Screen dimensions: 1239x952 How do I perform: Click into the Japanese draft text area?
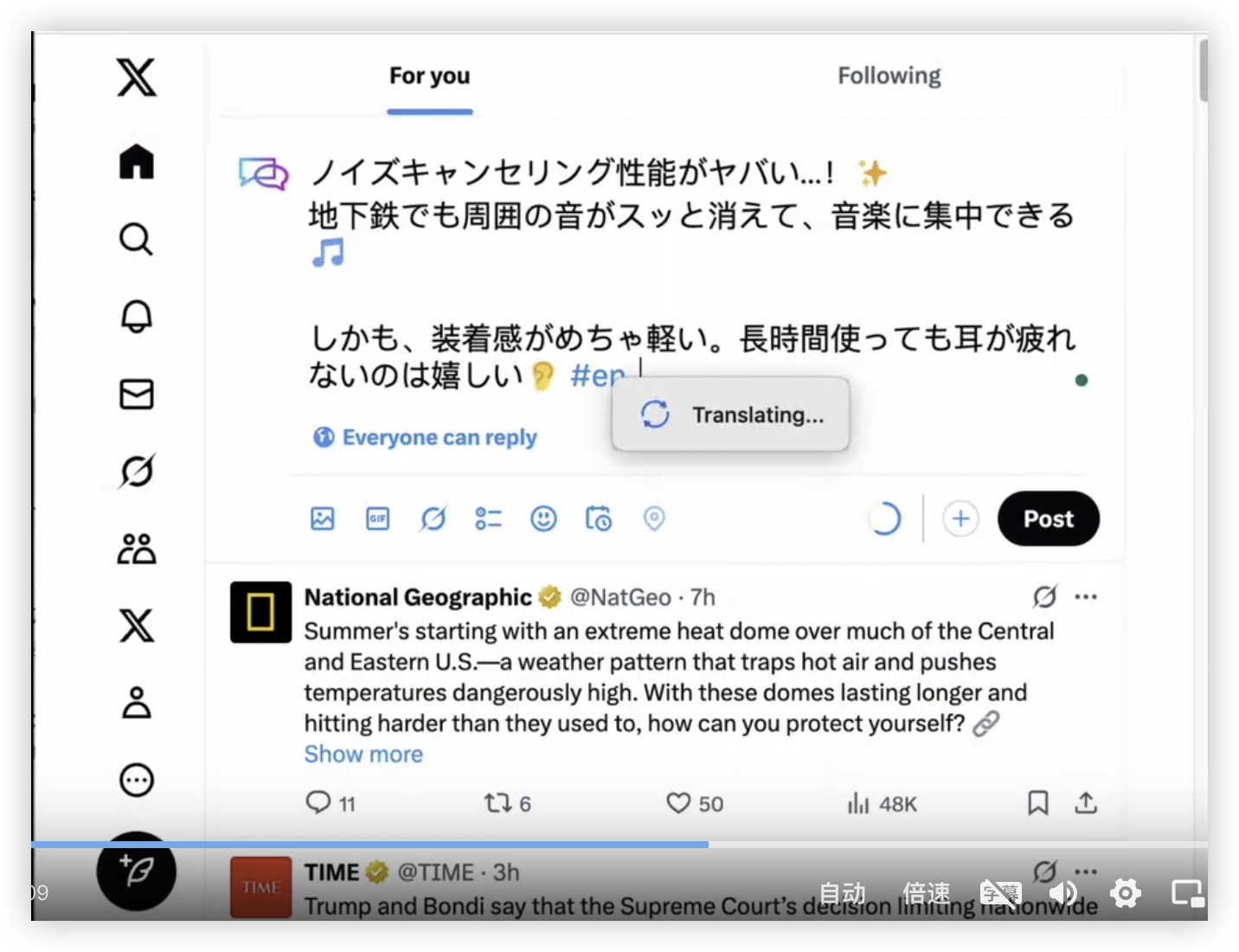[x=692, y=273]
